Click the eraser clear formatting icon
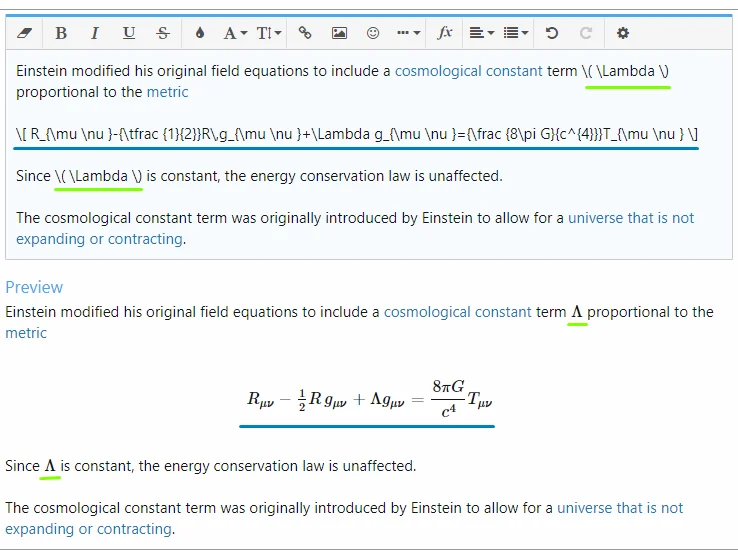 26,33
